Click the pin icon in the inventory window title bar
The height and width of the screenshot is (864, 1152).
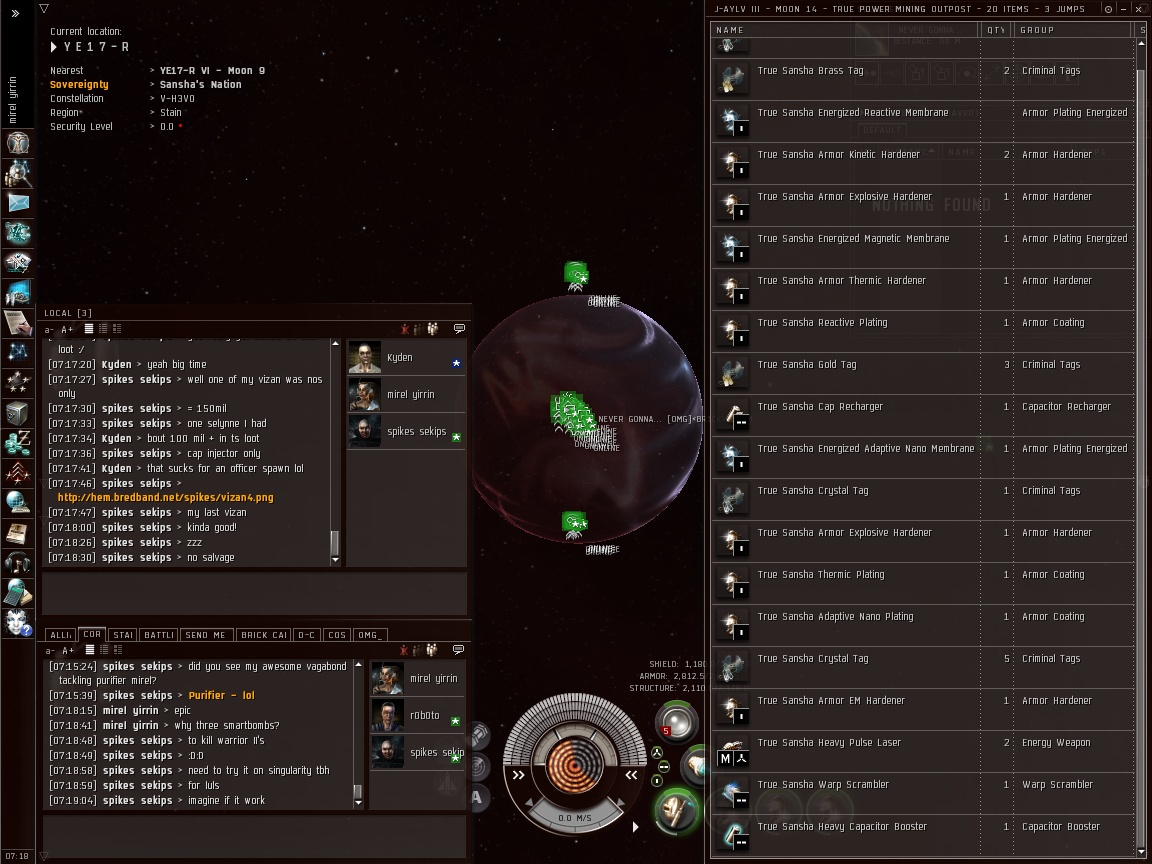[1108, 9]
